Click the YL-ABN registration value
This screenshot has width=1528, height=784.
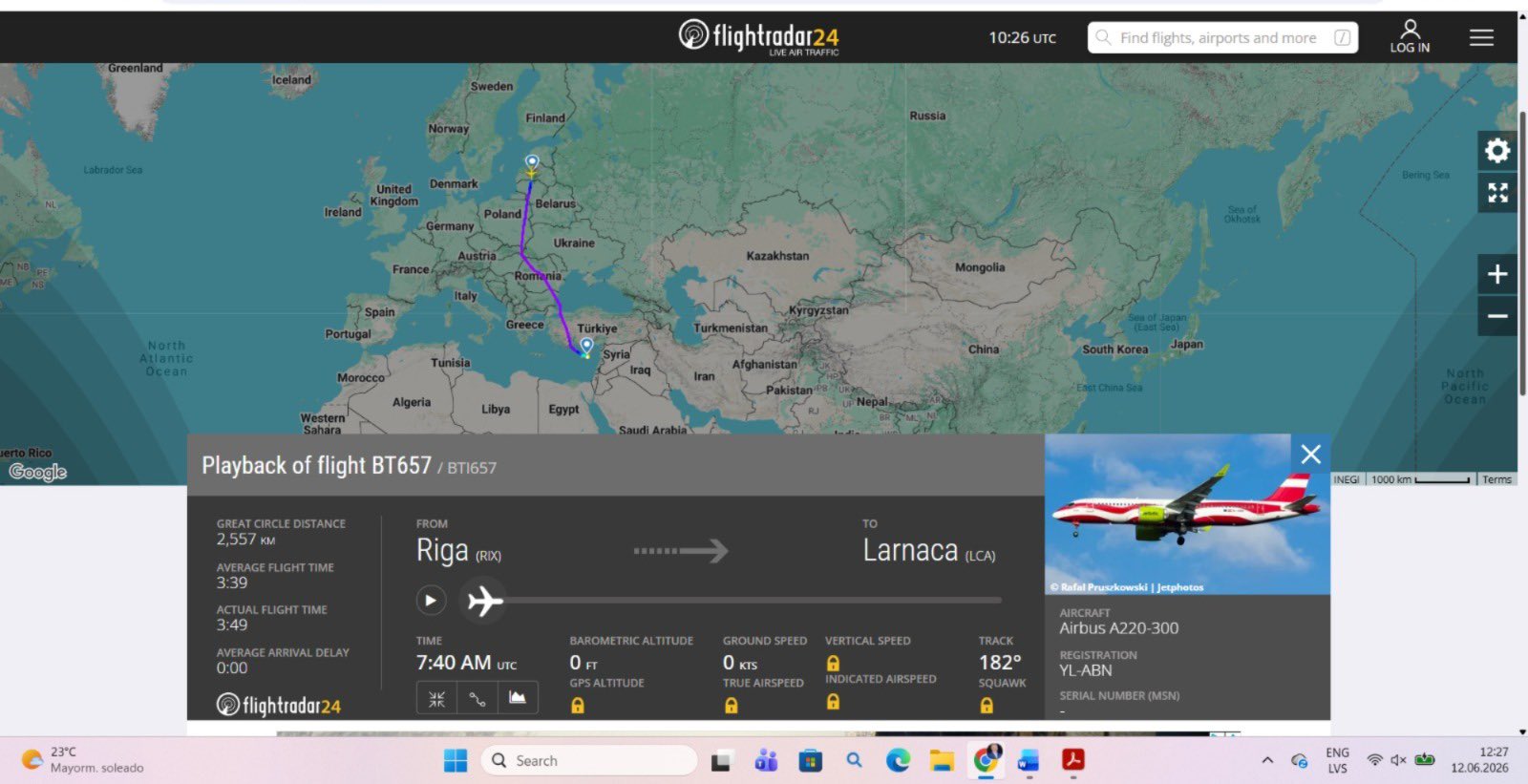(1085, 670)
